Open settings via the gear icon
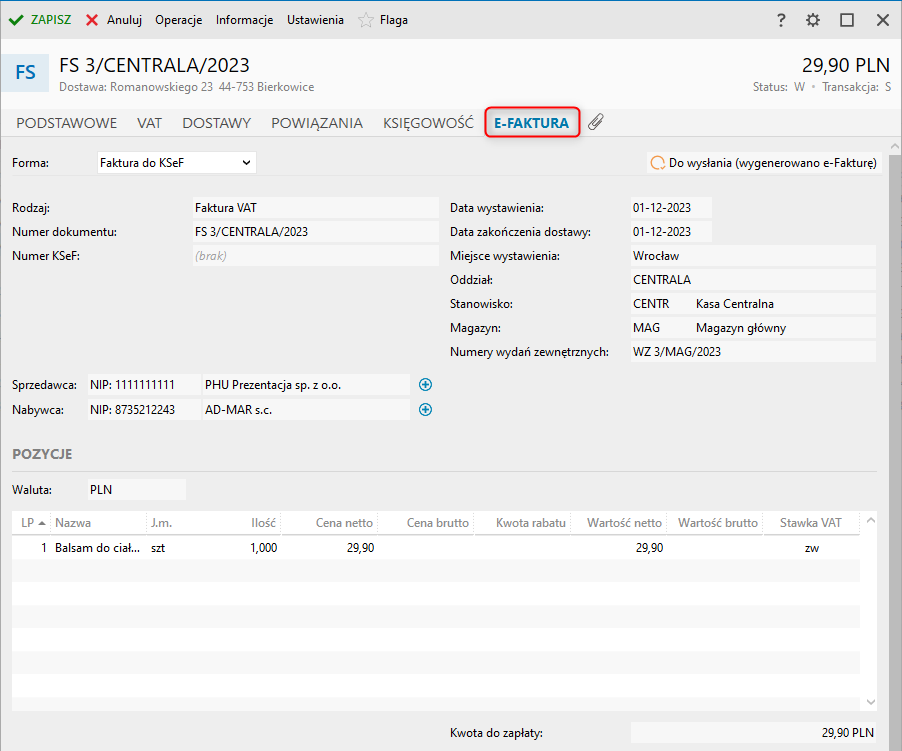902x751 pixels. point(812,20)
